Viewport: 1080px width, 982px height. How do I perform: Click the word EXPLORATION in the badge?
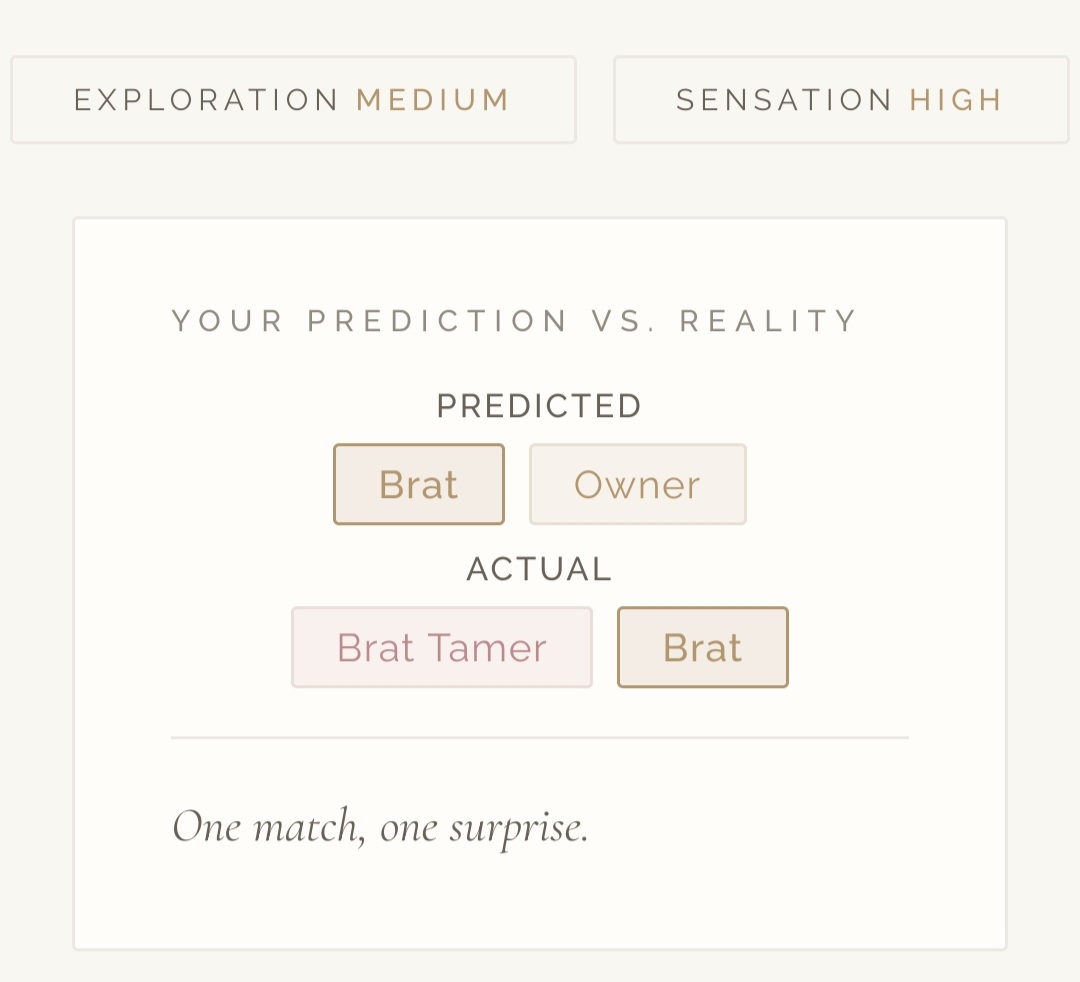click(x=207, y=100)
